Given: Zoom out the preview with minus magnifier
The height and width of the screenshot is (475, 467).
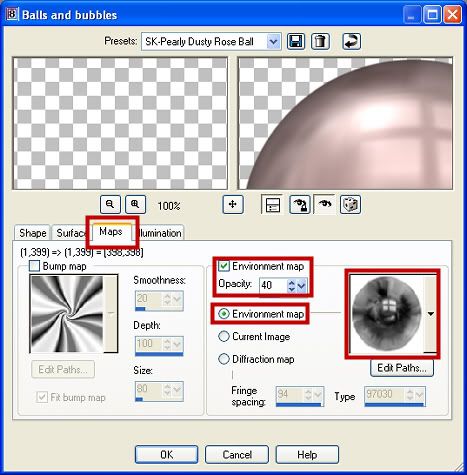Looking at the screenshot, I should (110, 204).
